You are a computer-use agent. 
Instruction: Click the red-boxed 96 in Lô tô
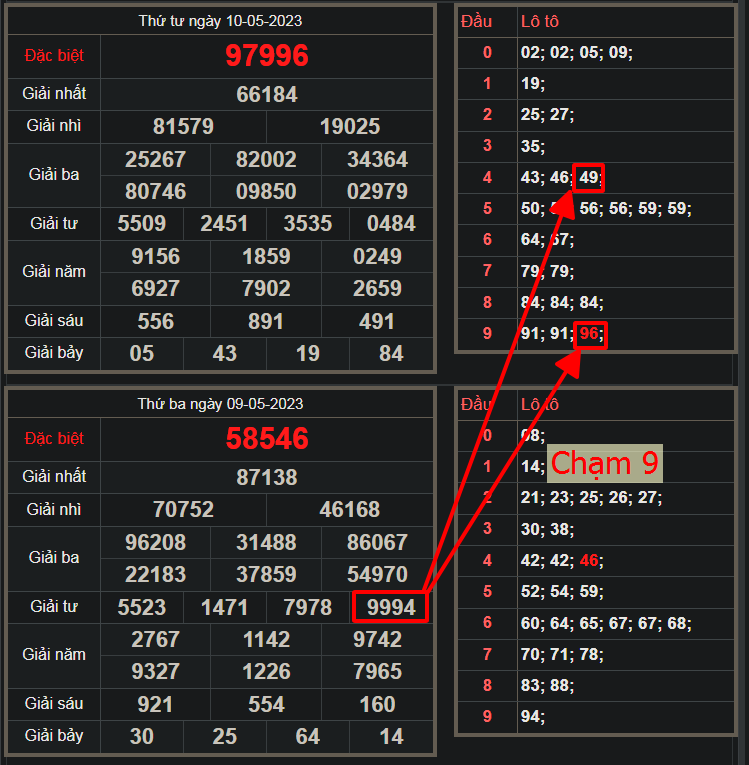(x=590, y=333)
